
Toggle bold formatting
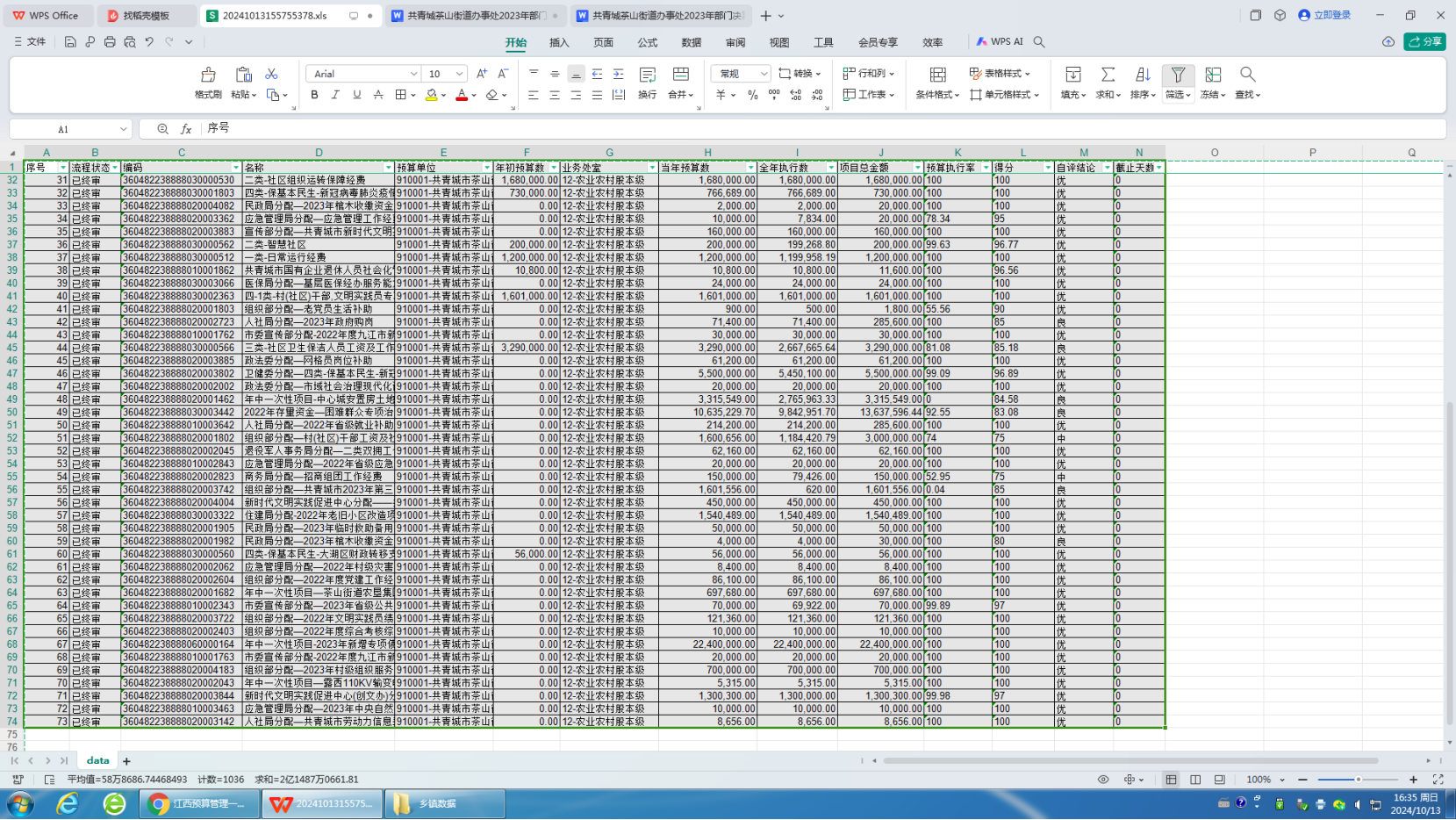coord(314,95)
